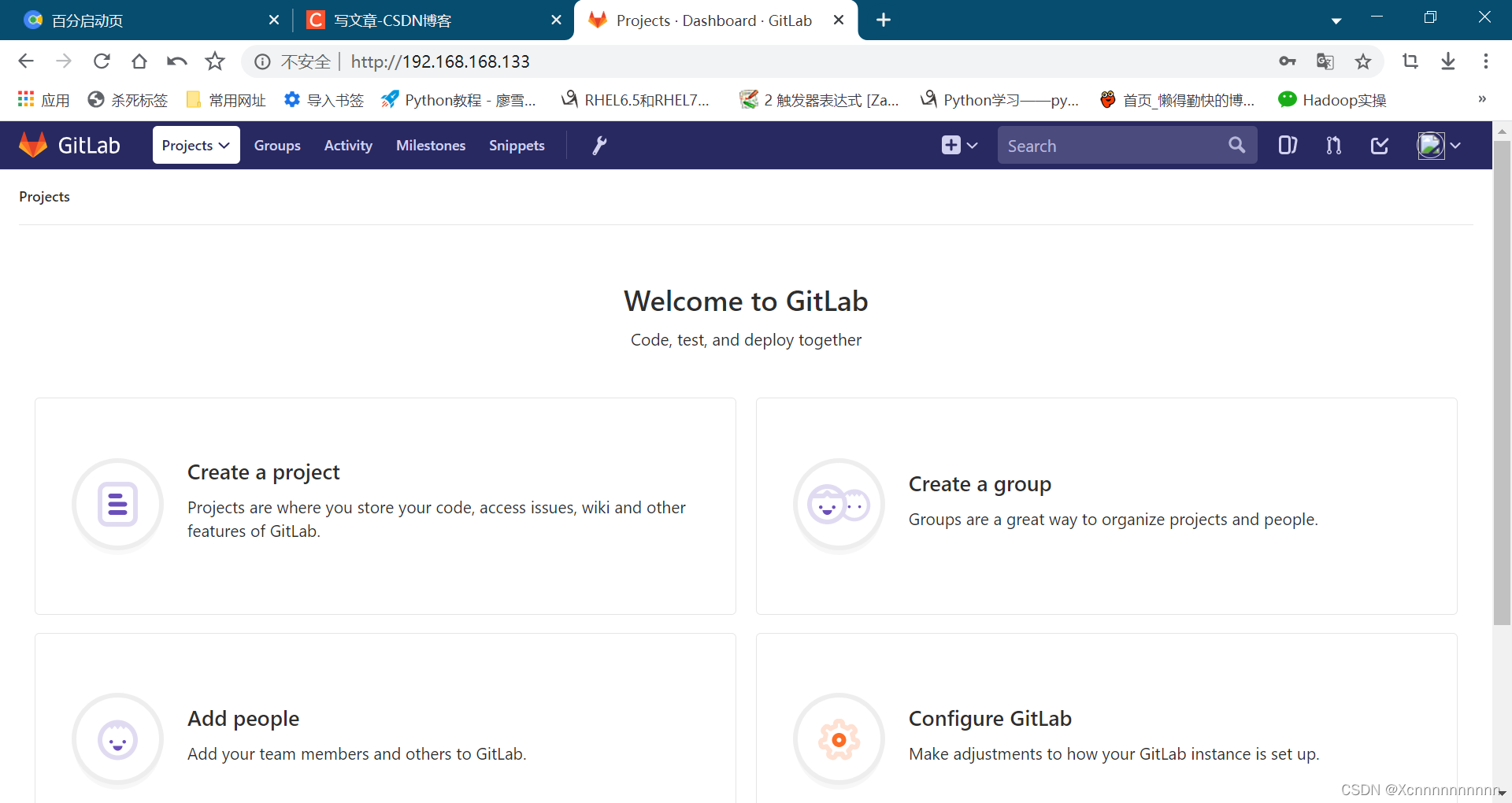Click the user avatar image
The image size is (1512, 803).
coord(1431,145)
